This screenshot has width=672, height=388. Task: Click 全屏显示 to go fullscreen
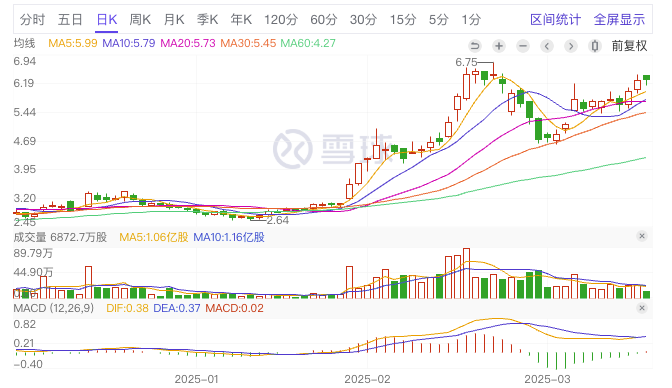click(619, 20)
